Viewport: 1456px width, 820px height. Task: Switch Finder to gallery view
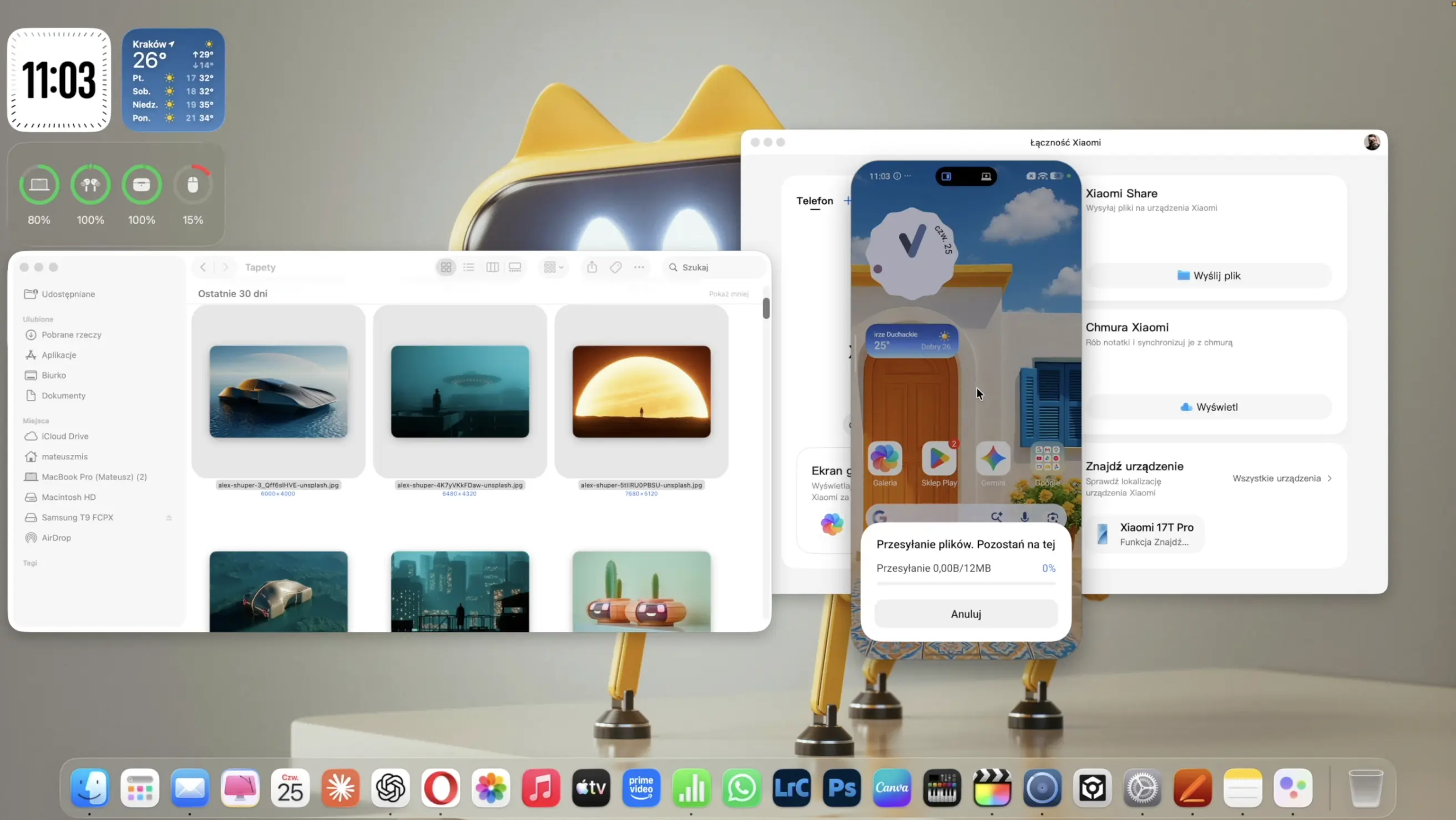point(515,267)
